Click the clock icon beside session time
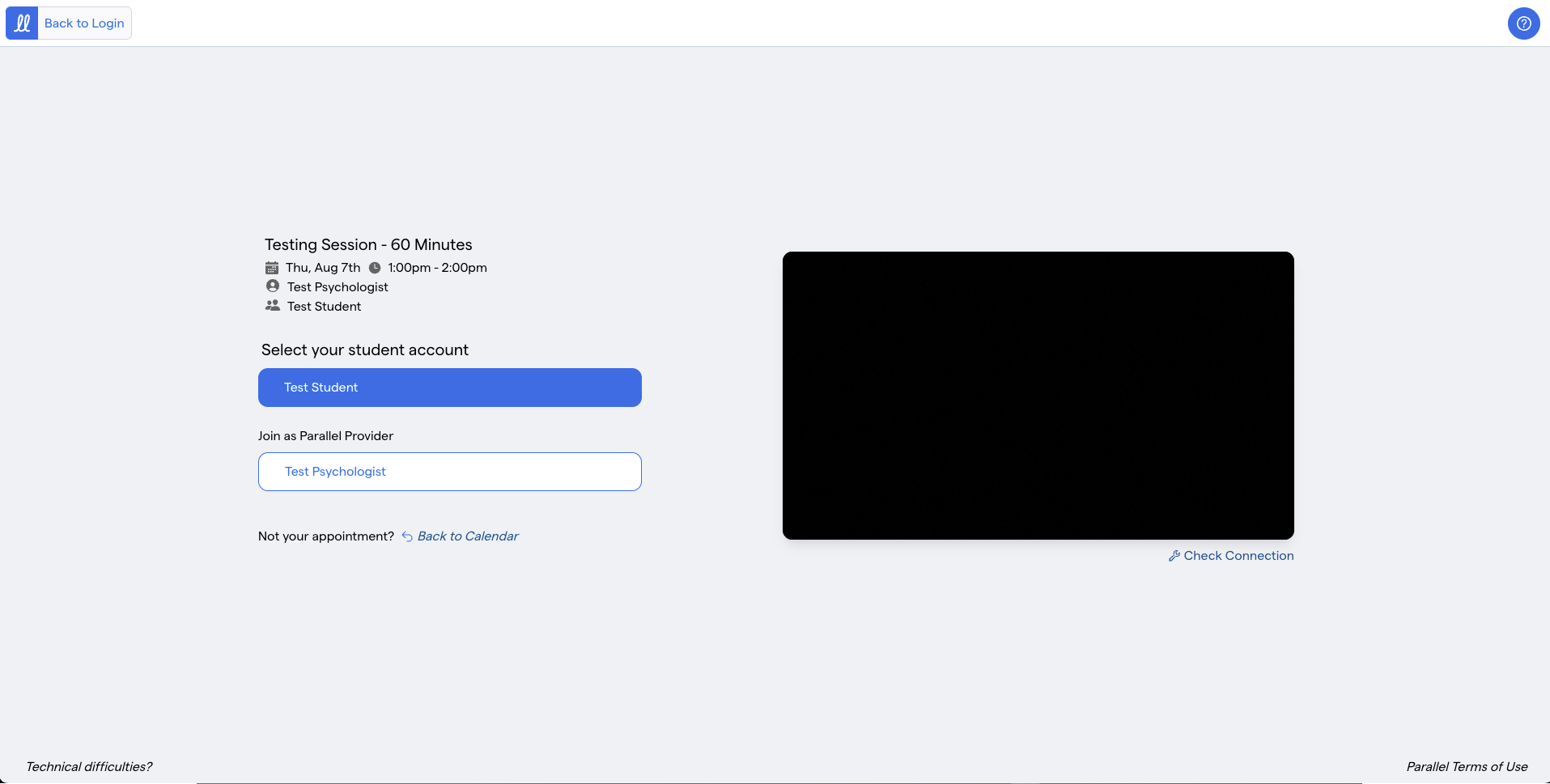The image size is (1550, 784). pyautogui.click(x=375, y=268)
